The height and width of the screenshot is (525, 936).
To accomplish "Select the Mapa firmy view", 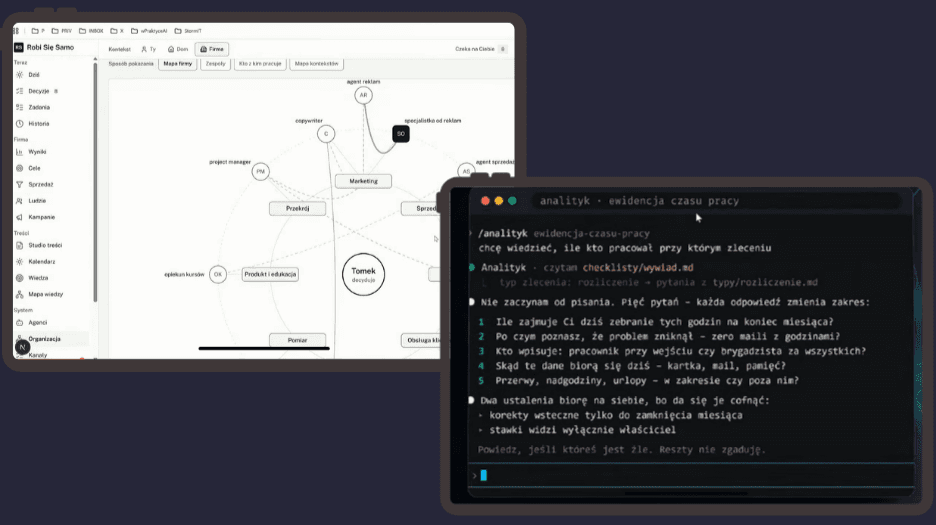I will pos(178,63).
